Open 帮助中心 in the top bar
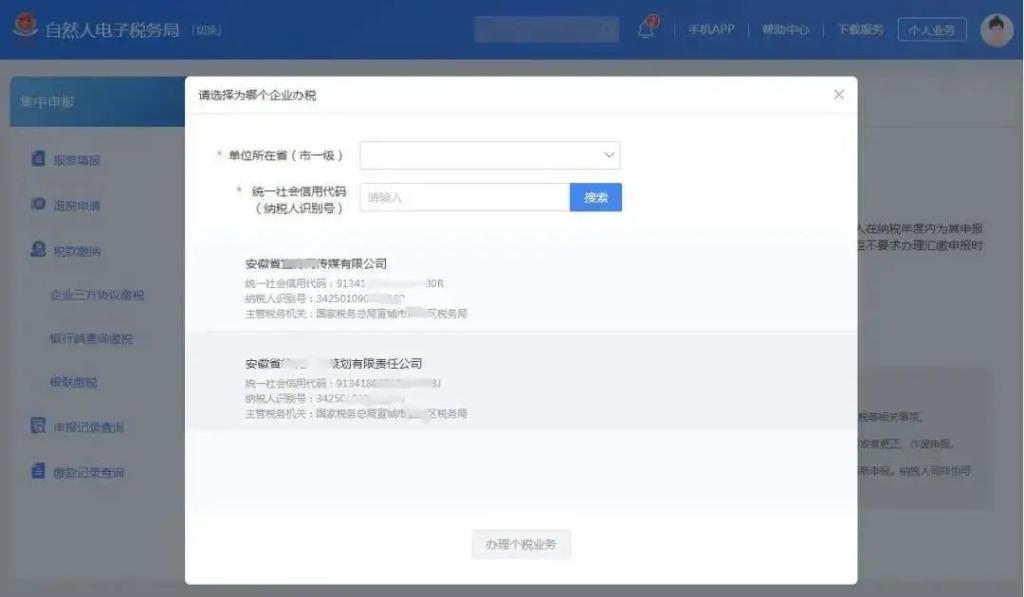 click(x=785, y=30)
